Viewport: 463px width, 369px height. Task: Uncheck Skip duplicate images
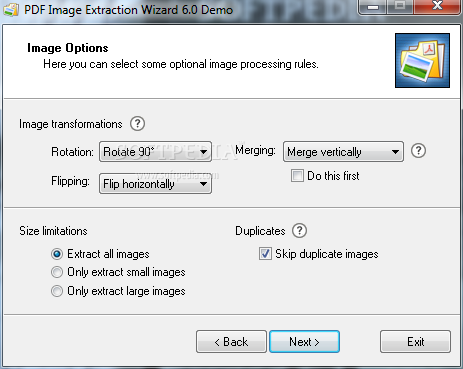click(265, 254)
